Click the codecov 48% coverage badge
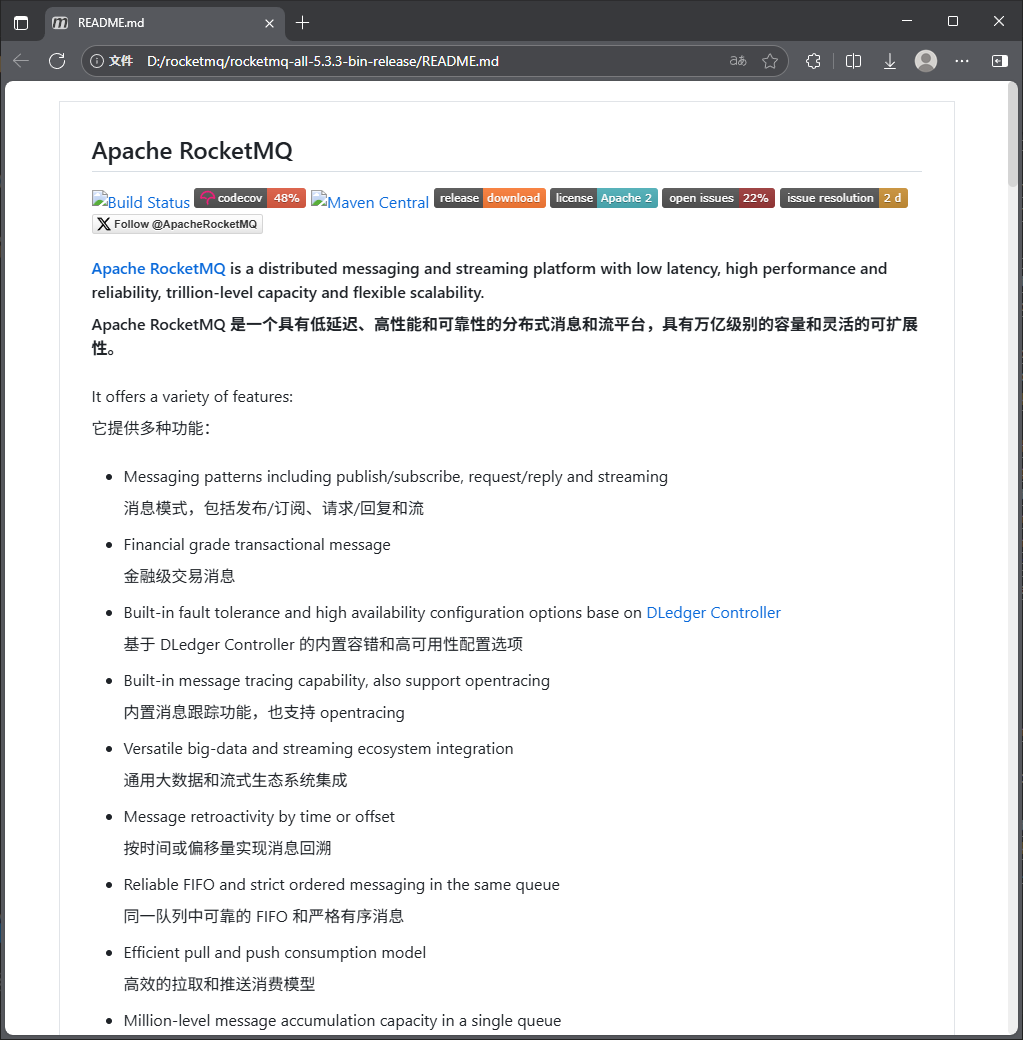The height and width of the screenshot is (1040, 1023). [249, 197]
